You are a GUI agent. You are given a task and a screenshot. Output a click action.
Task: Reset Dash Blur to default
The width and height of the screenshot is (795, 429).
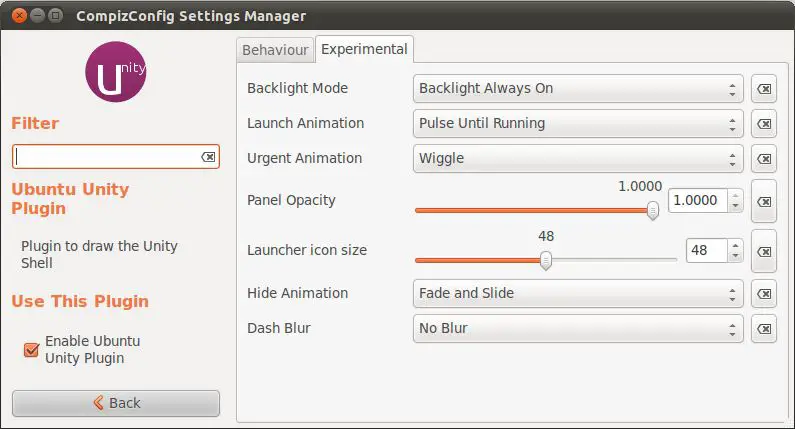763,329
